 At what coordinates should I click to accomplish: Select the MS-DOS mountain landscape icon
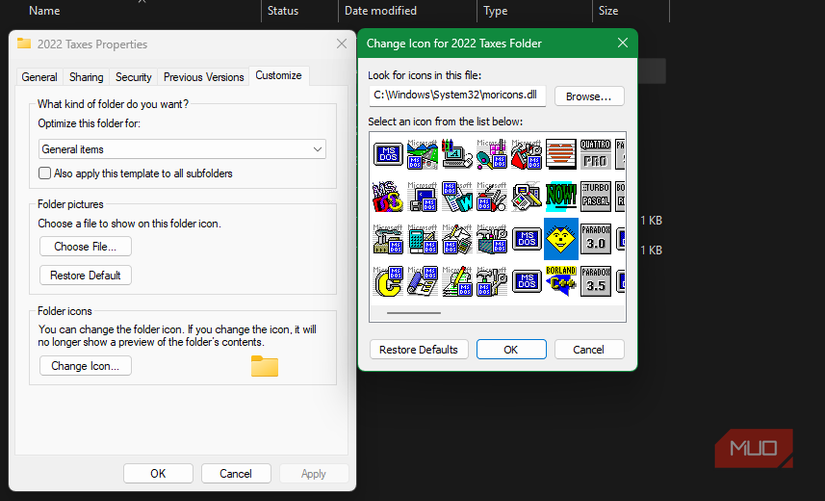pyautogui.click(x=422, y=154)
